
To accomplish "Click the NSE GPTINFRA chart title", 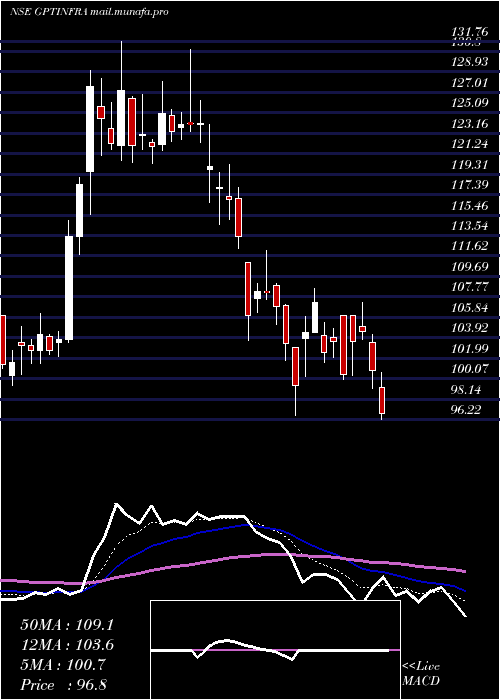I will click(x=89, y=12).
